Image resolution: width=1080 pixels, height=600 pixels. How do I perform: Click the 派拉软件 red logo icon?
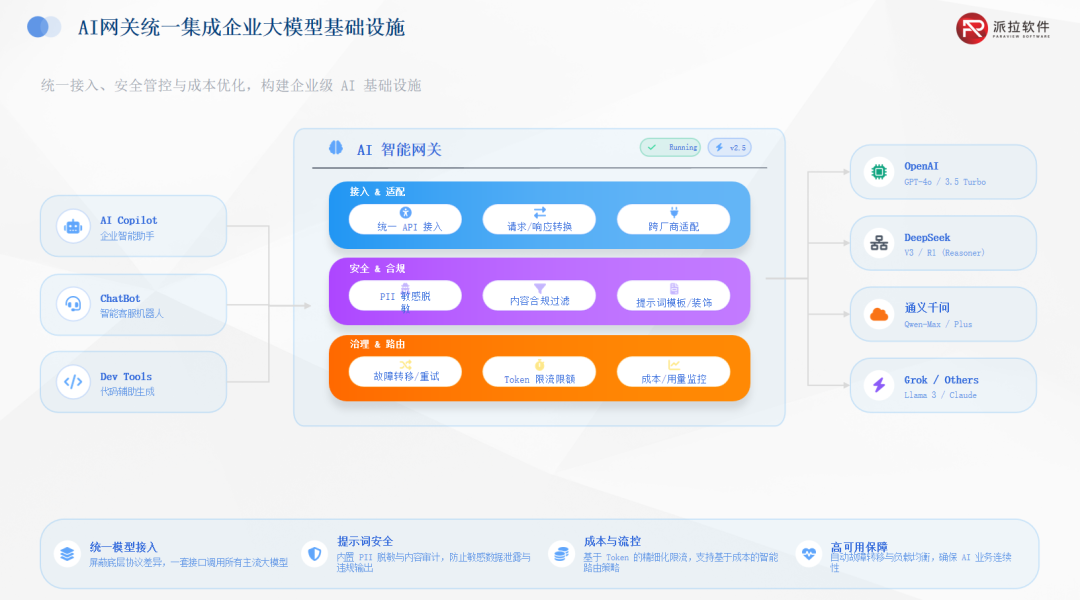972,28
